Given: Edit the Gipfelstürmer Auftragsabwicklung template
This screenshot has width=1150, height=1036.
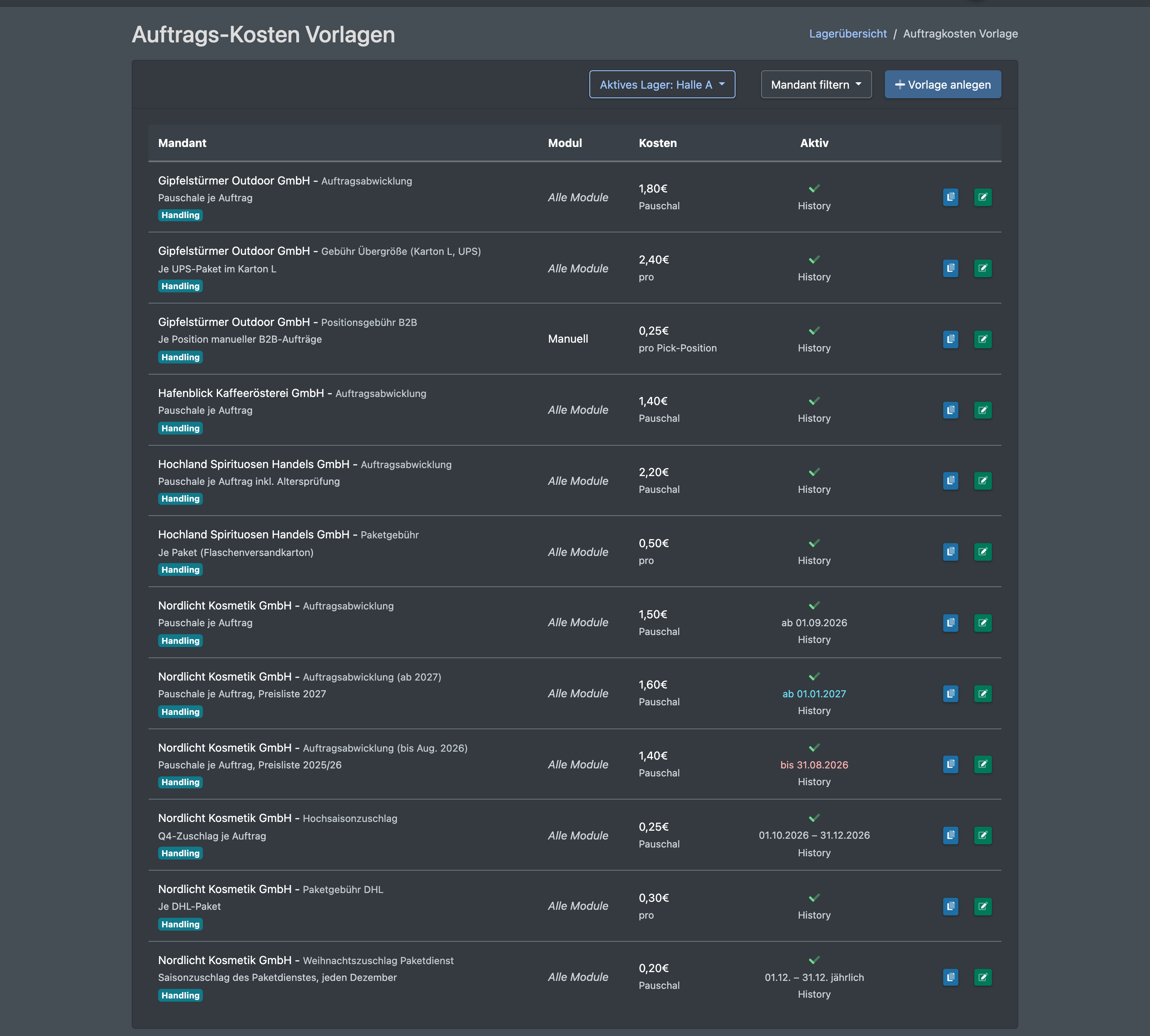Looking at the screenshot, I should click(x=983, y=198).
